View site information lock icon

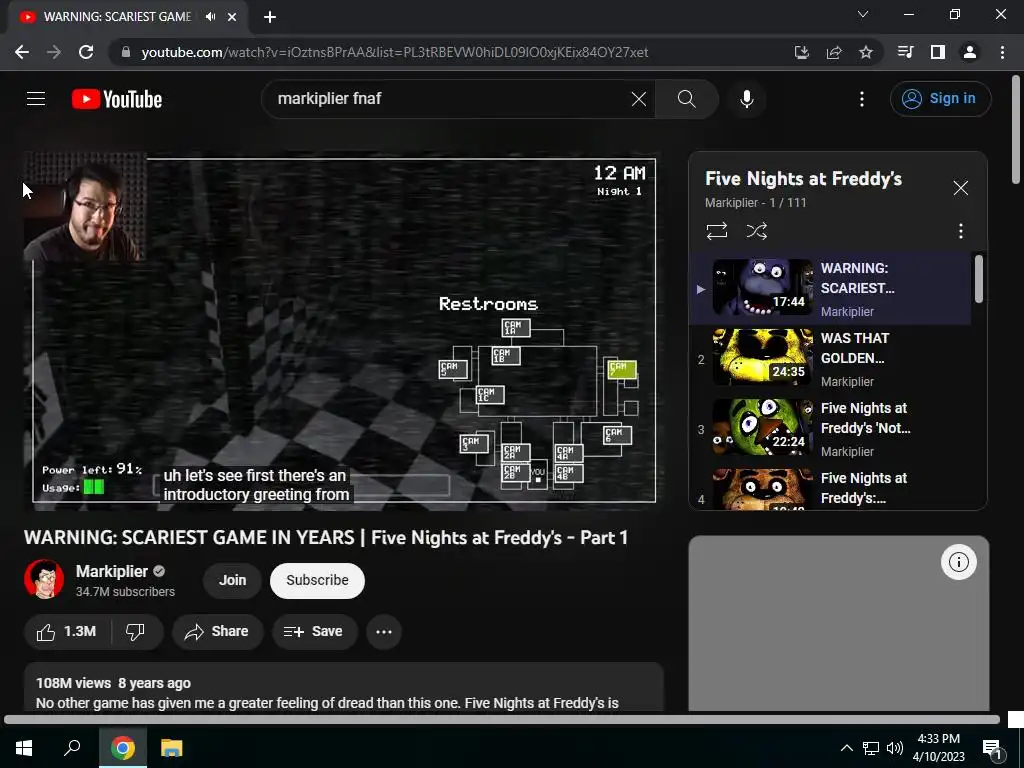tap(126, 52)
